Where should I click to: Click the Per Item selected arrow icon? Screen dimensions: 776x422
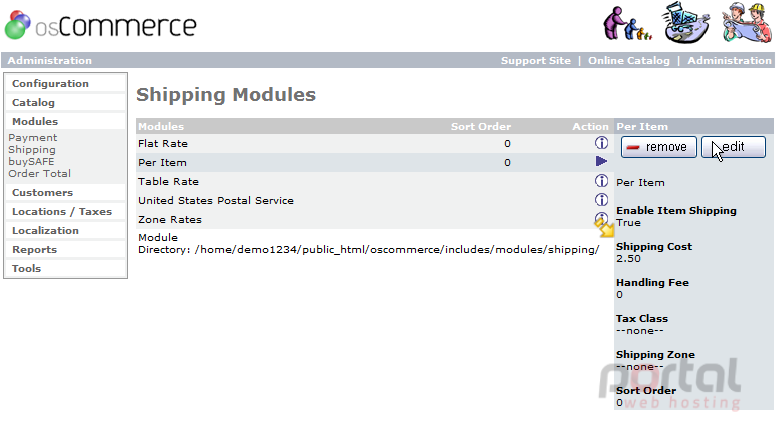pos(601,161)
